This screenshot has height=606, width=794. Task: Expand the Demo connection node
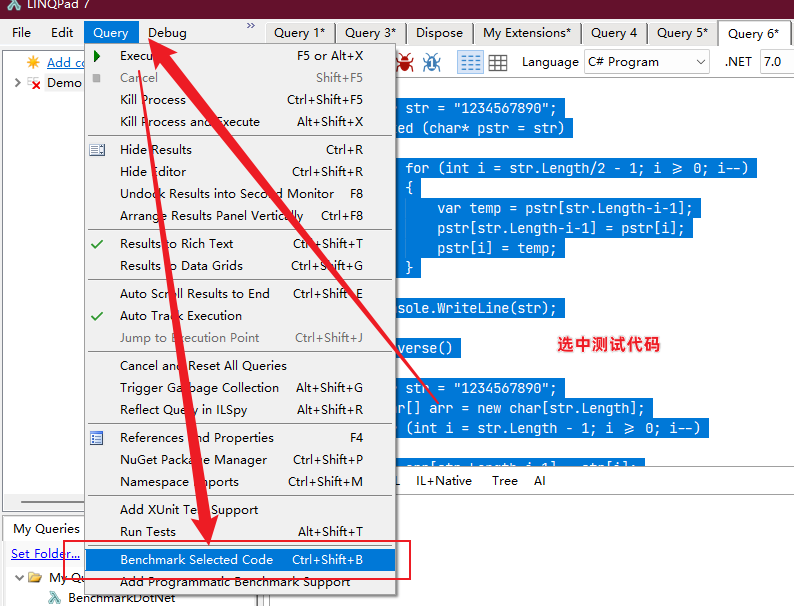click(18, 83)
